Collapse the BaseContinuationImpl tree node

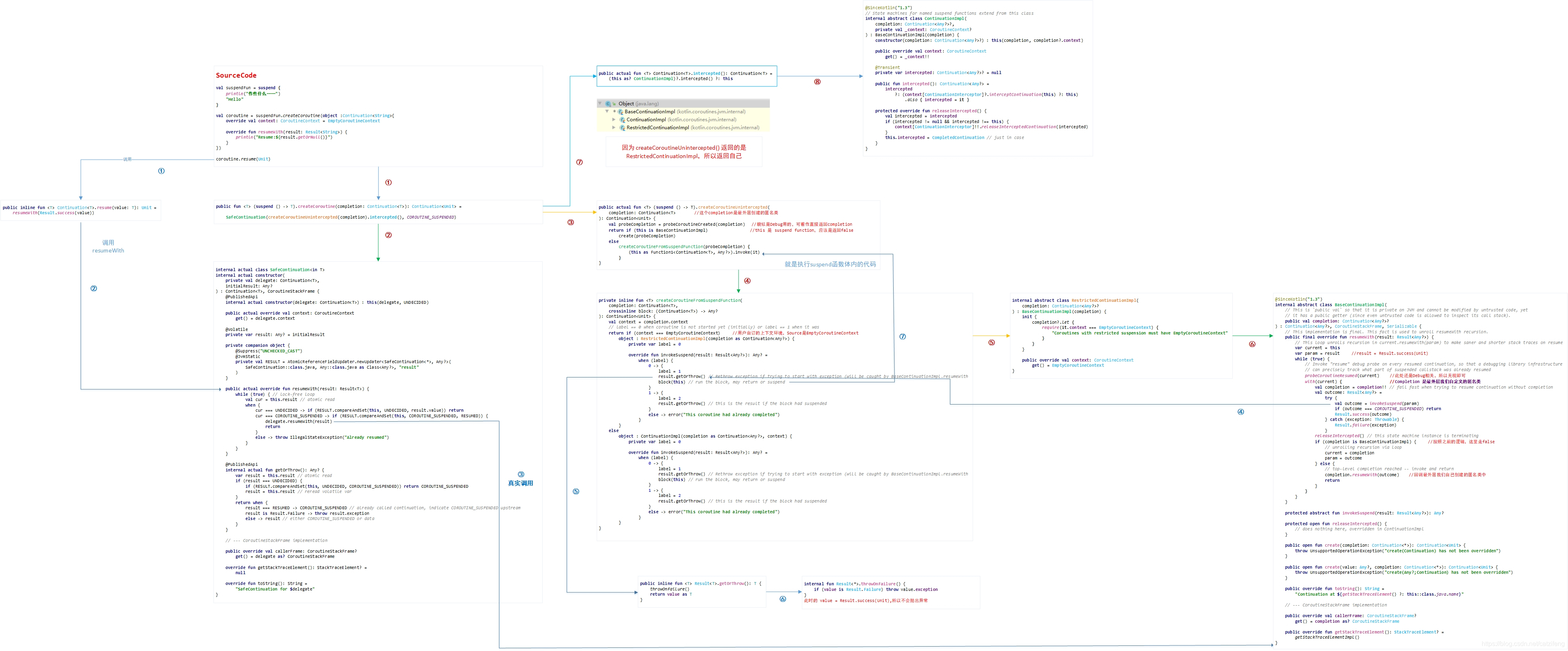coord(607,111)
